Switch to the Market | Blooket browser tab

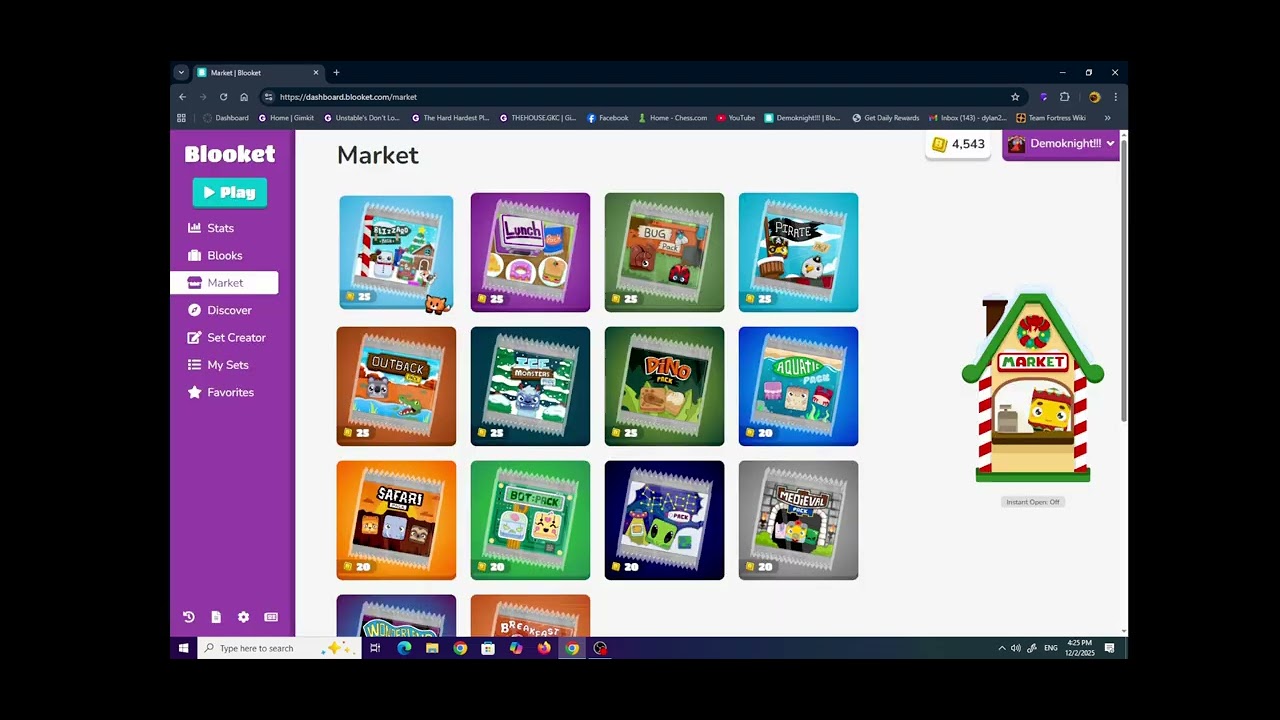[x=257, y=72]
